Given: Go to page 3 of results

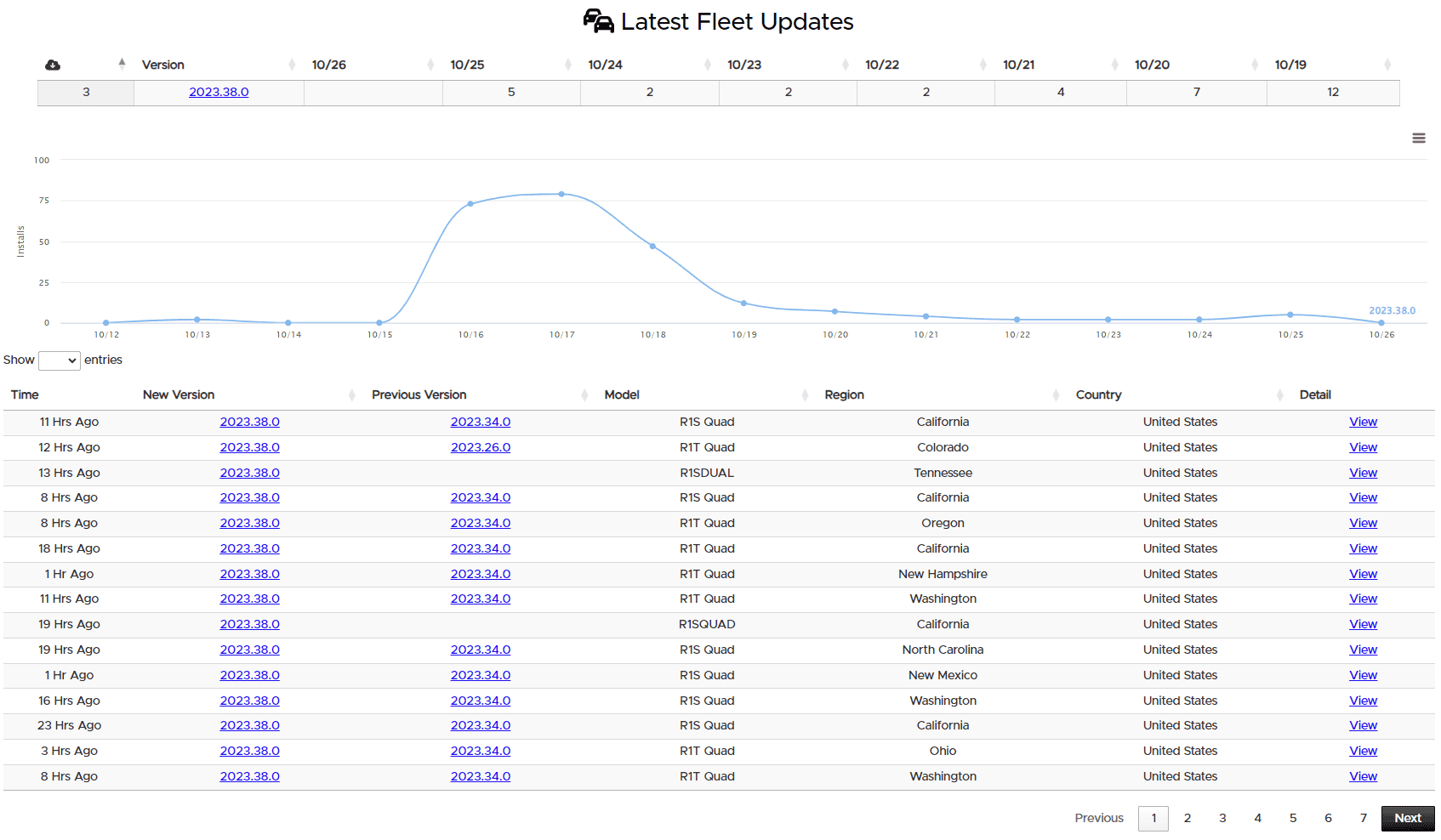Looking at the screenshot, I should [x=1222, y=818].
